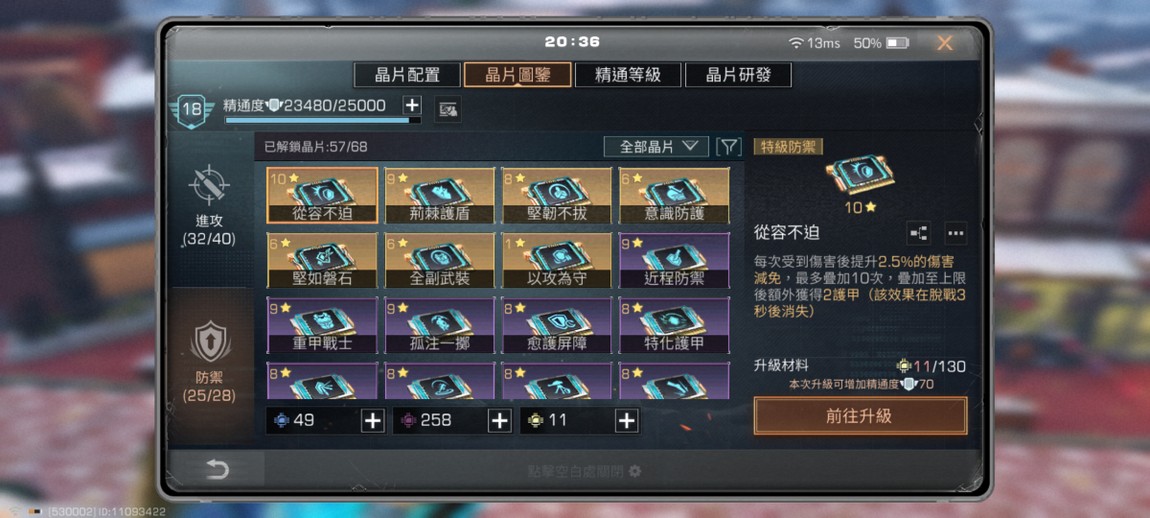This screenshot has height=518, width=1150.
Task: Click the 前往升級 upgrade button
Action: point(860,416)
